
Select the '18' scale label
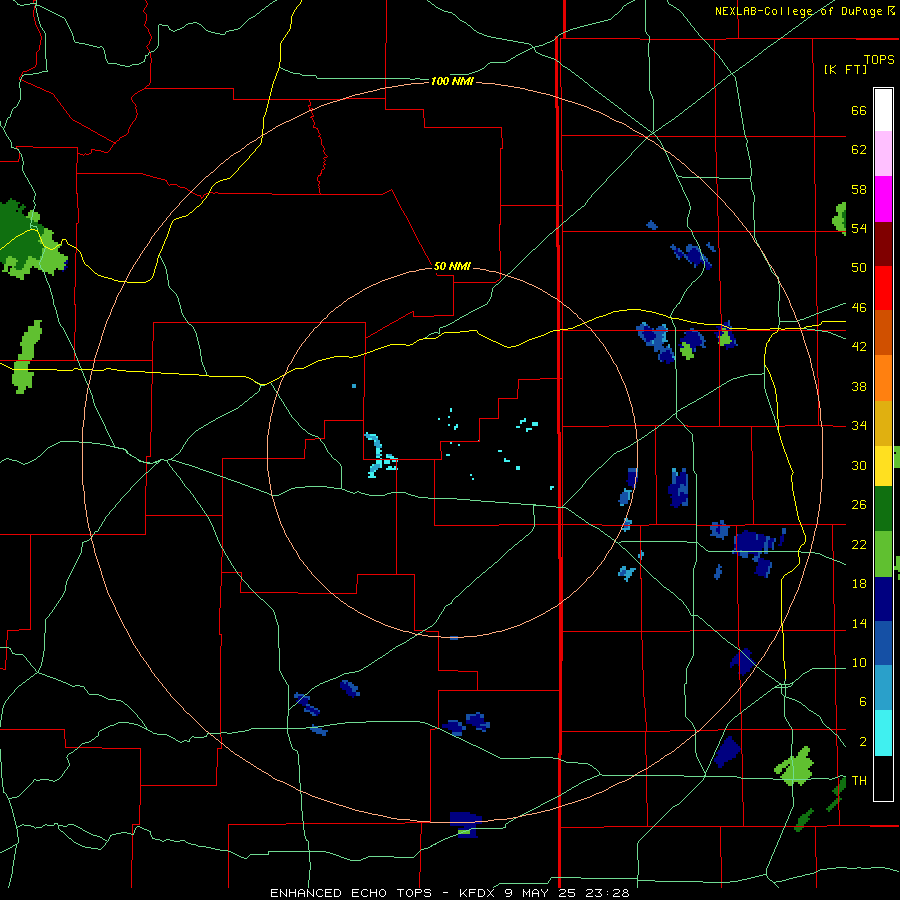(859, 584)
